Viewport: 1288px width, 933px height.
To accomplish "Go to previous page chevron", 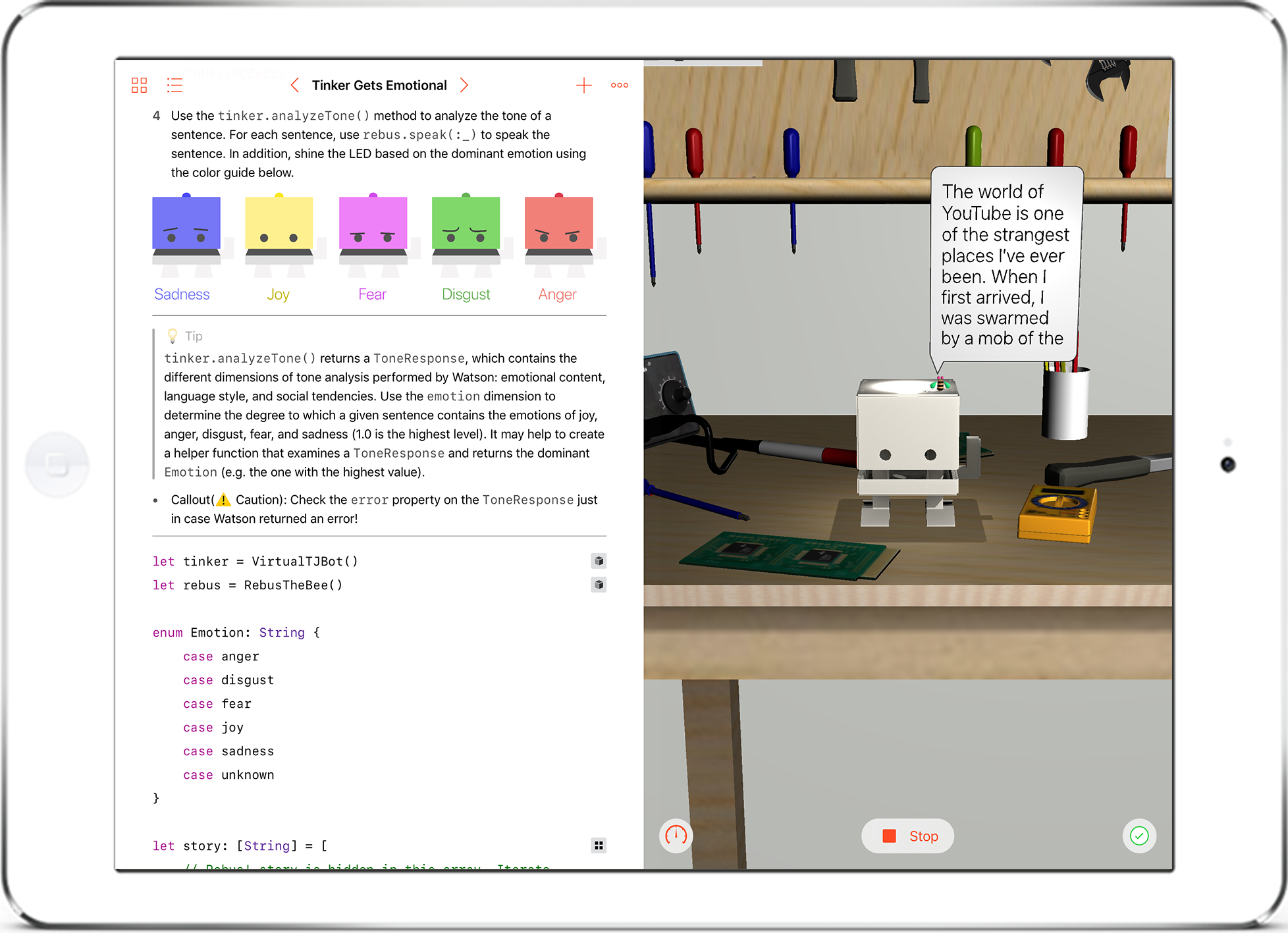I will click(x=295, y=85).
